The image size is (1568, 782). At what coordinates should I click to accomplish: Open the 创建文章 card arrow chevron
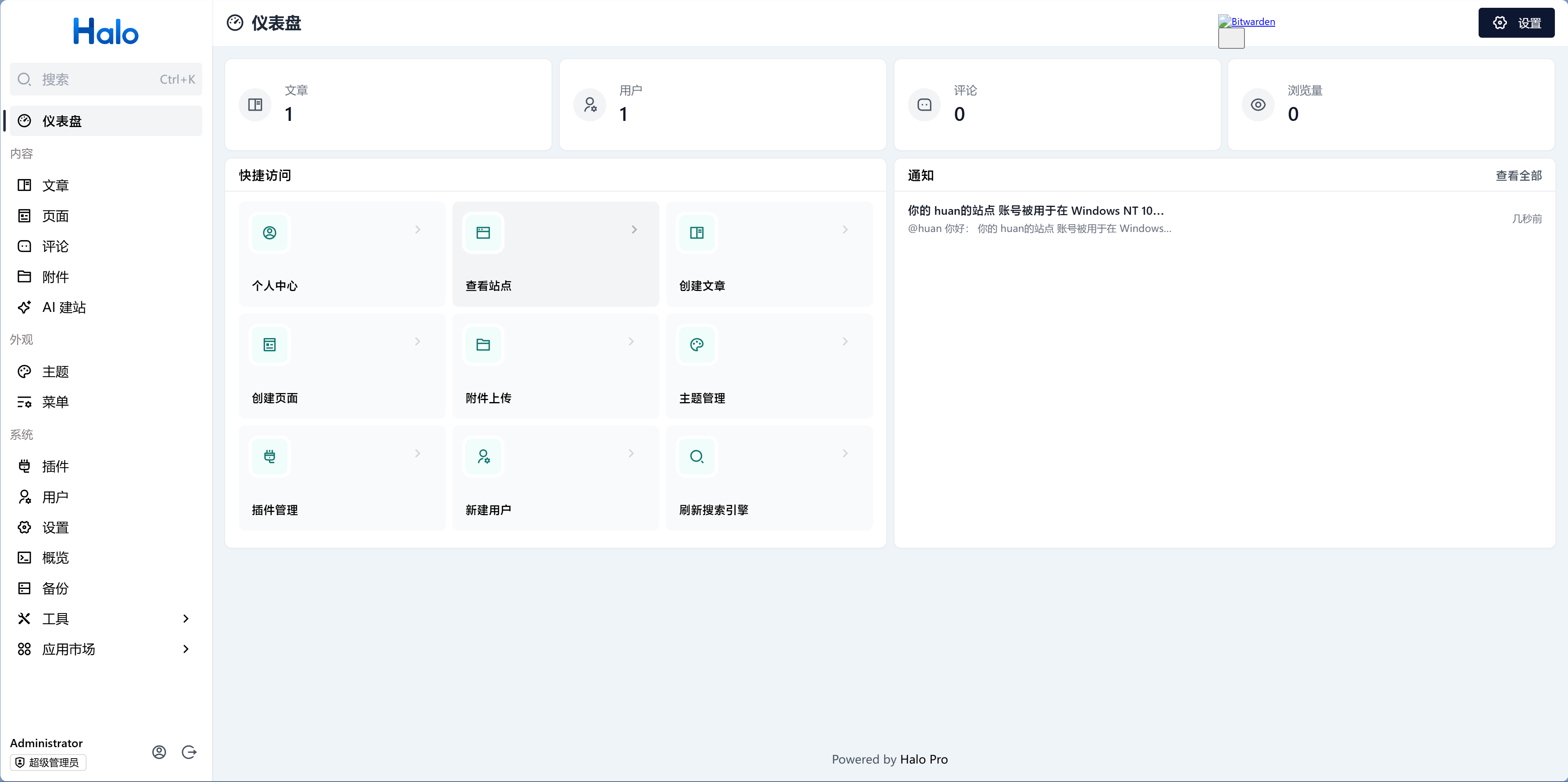846,230
